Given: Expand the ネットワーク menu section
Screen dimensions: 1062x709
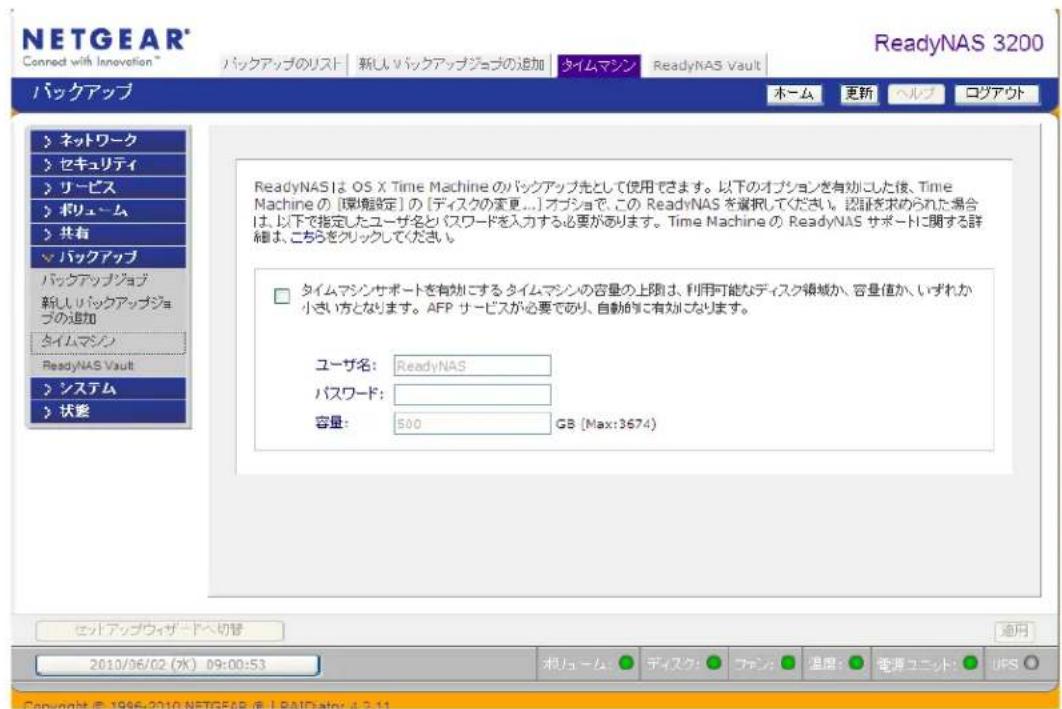Looking at the screenshot, I should (108, 140).
